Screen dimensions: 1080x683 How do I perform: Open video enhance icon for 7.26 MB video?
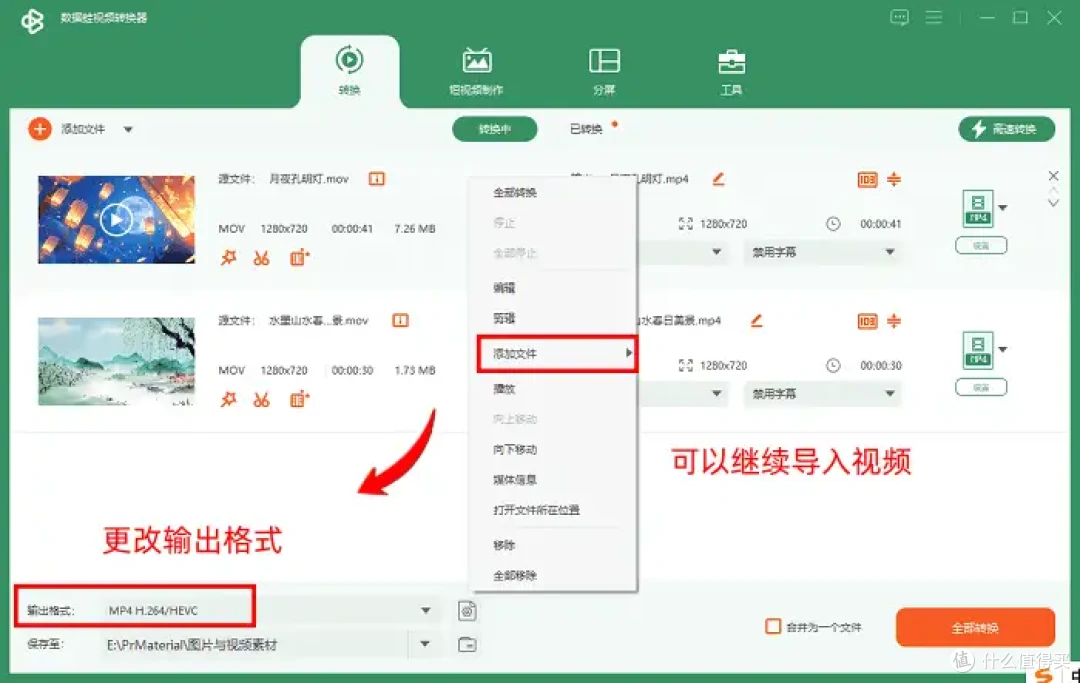[x=299, y=258]
